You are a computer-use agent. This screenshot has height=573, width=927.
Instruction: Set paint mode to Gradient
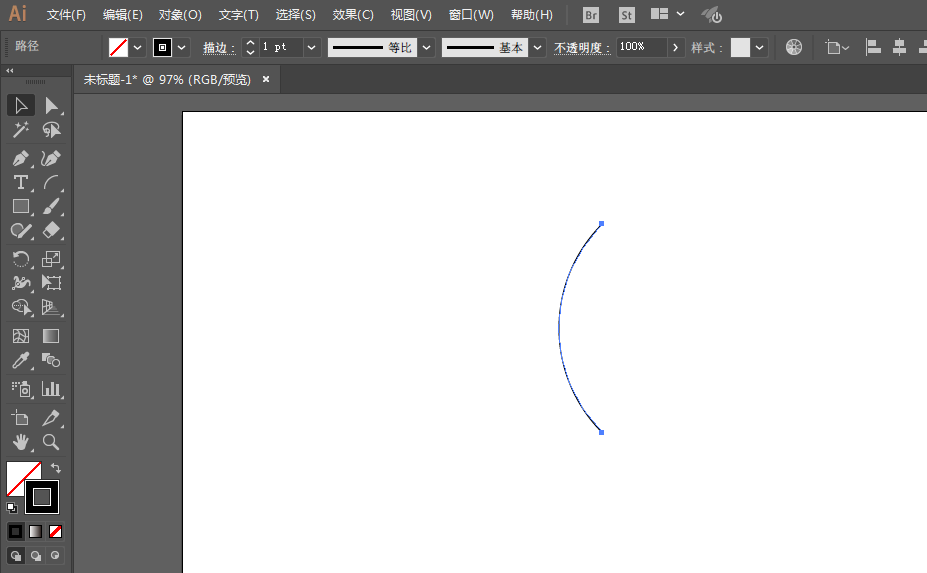coord(35,532)
